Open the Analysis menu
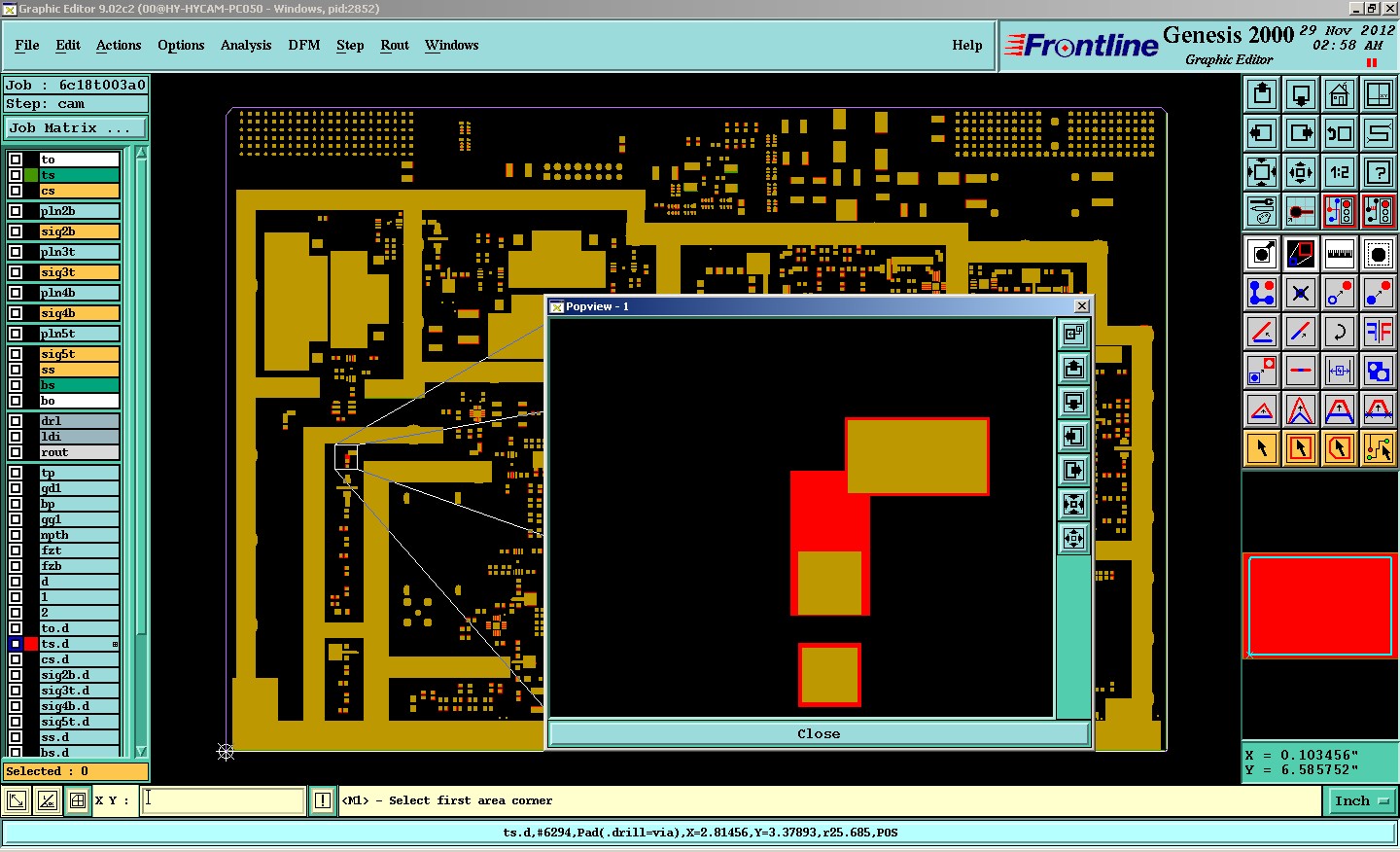This screenshot has width=1400, height=852. point(245,46)
